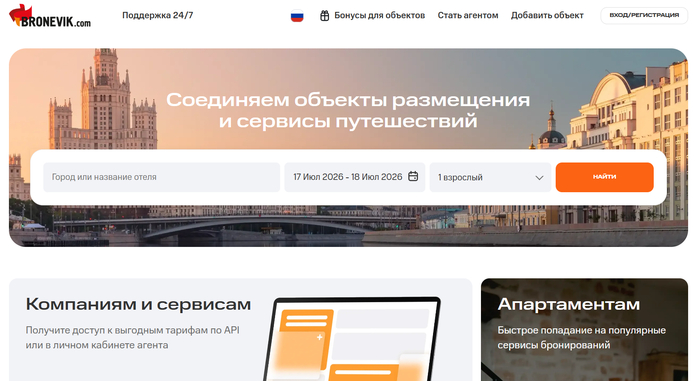Screen dimensions: 700x381
Task: Click the Bronevik.com logo
Action: tap(50, 16)
